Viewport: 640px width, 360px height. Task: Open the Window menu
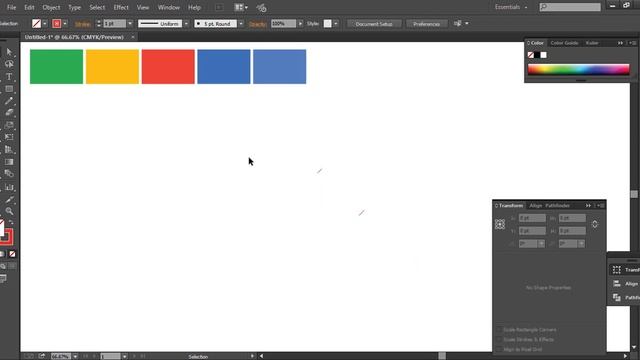click(169, 7)
